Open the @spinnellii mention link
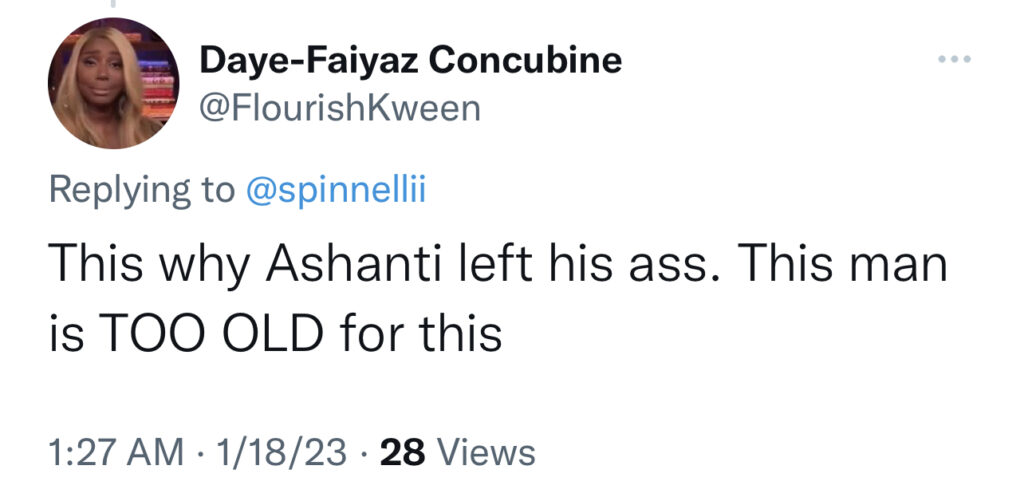 coord(336,191)
